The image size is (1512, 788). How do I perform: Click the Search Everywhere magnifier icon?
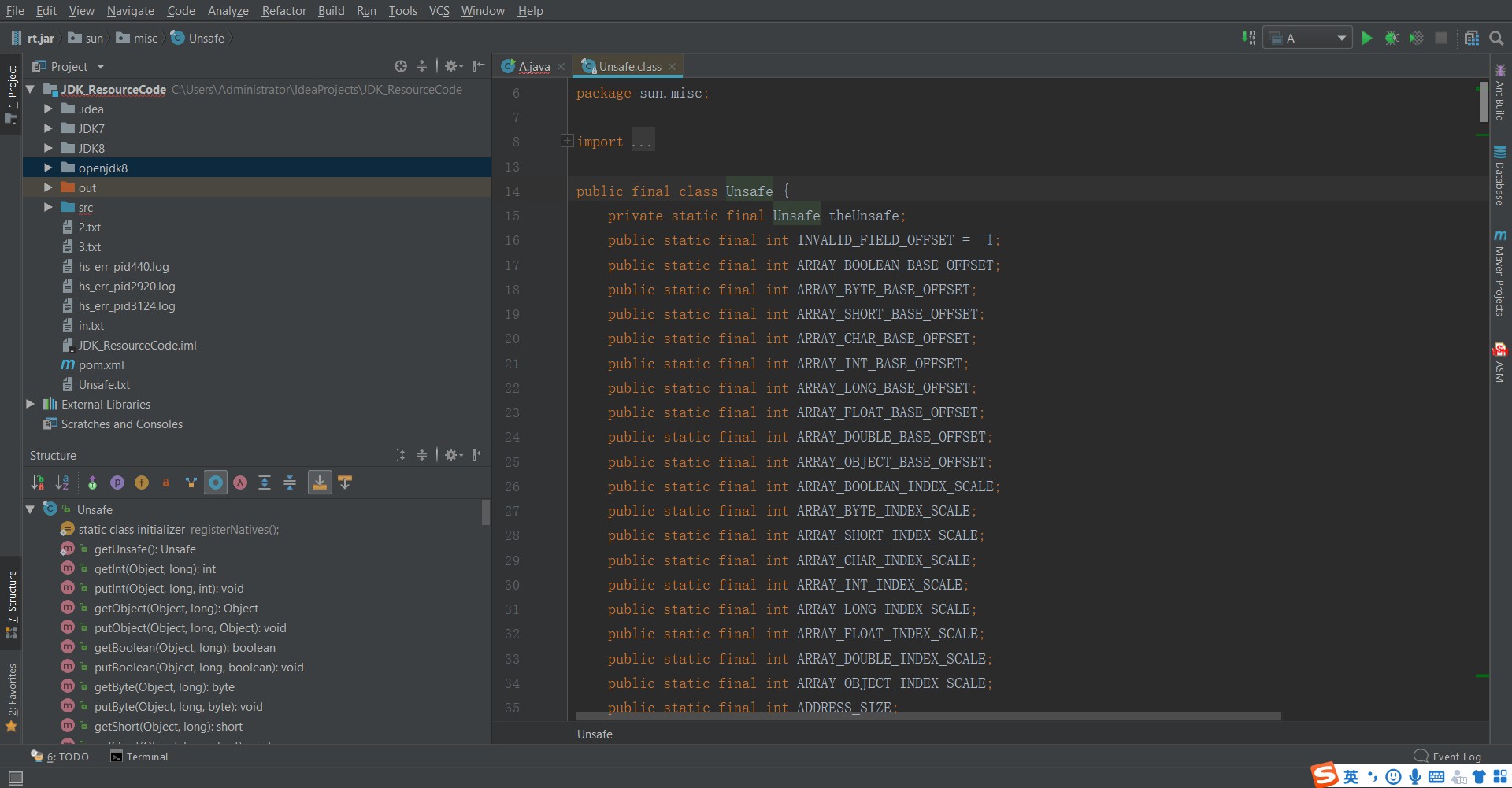click(1496, 38)
